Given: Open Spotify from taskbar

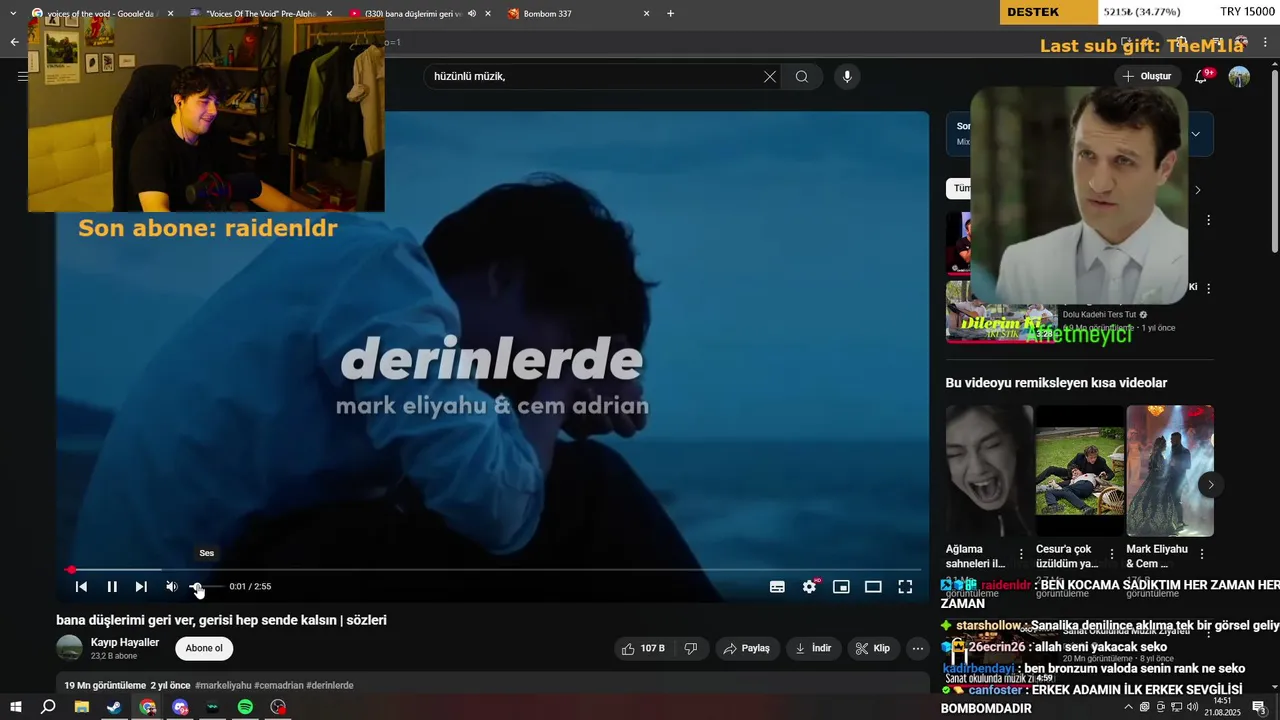Looking at the screenshot, I should point(246,707).
